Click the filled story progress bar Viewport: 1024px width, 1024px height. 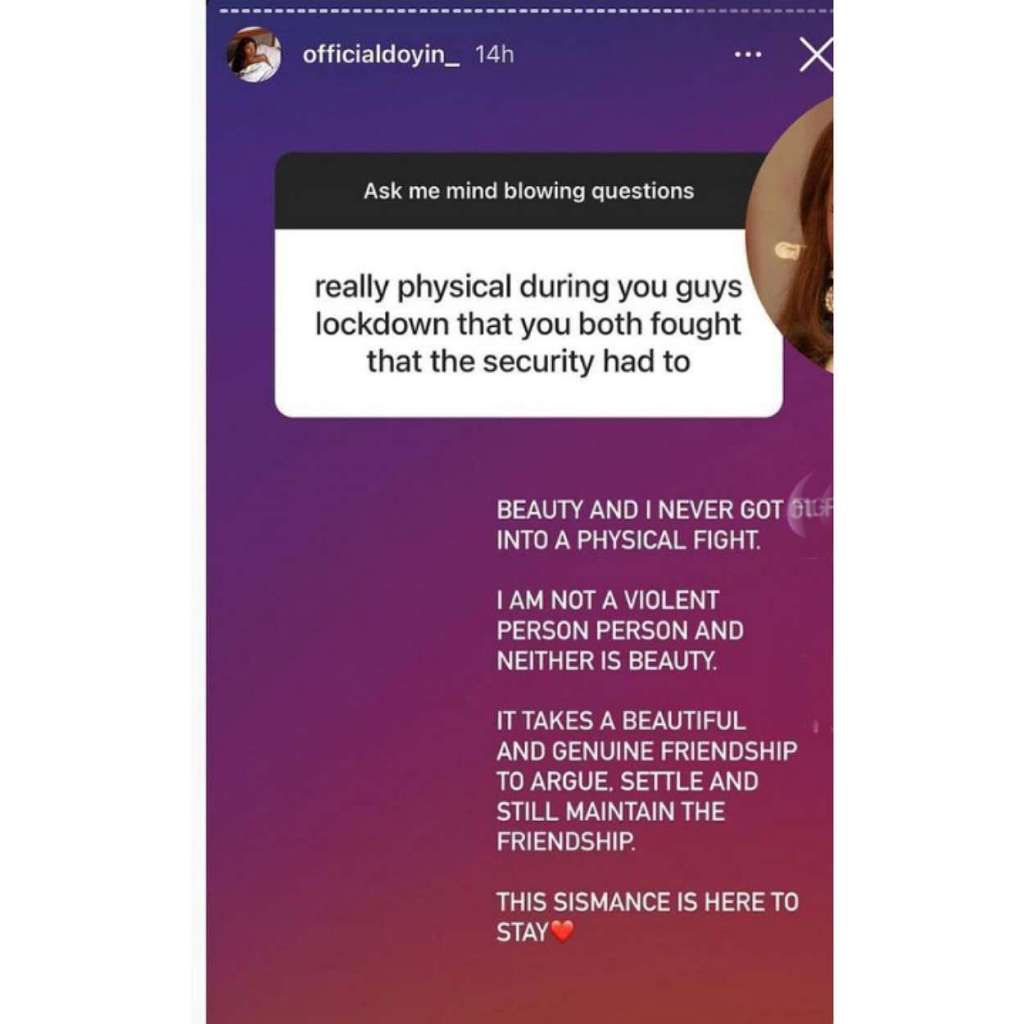[x=454, y=11]
